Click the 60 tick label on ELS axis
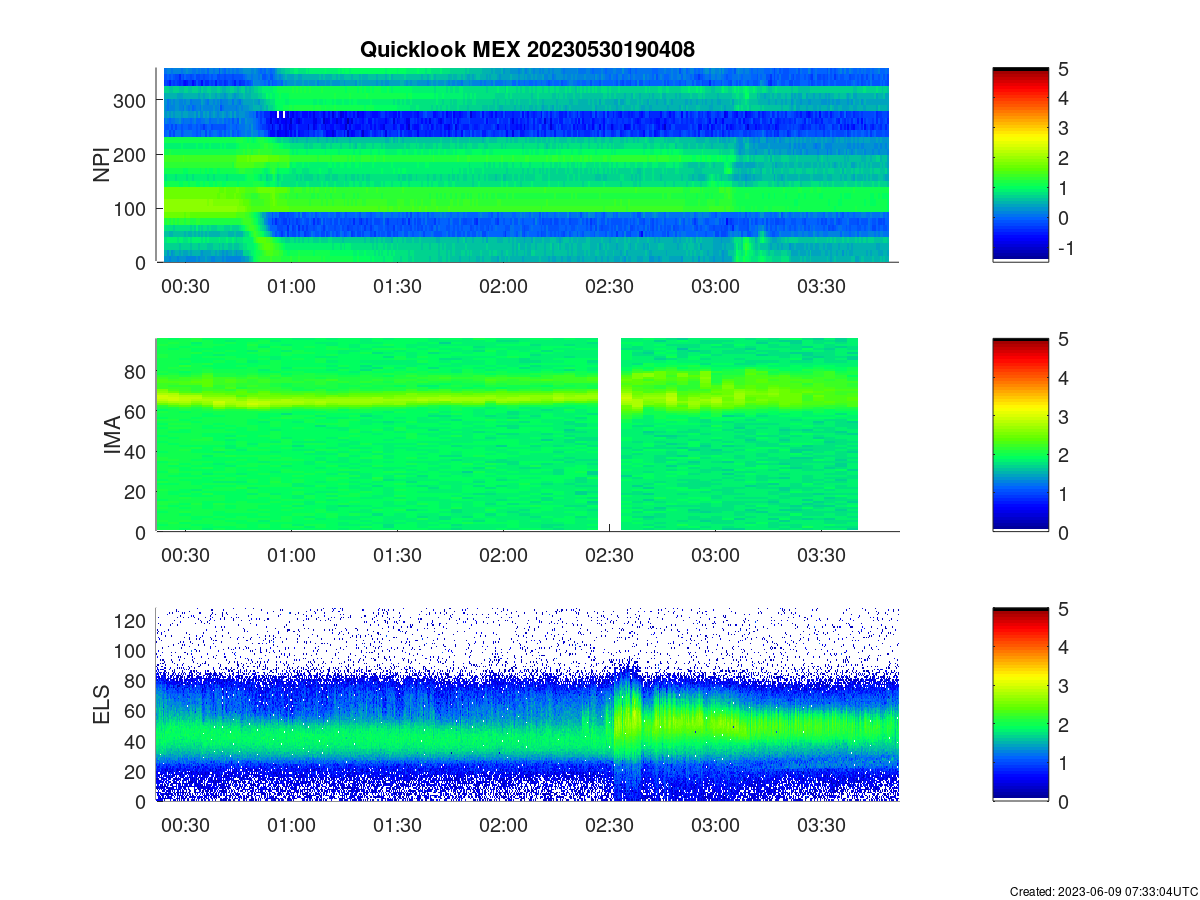 pos(137,711)
